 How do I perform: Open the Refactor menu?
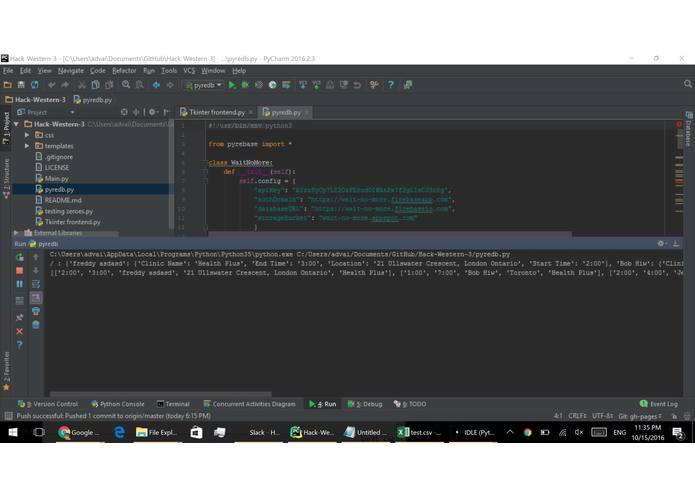click(x=124, y=70)
